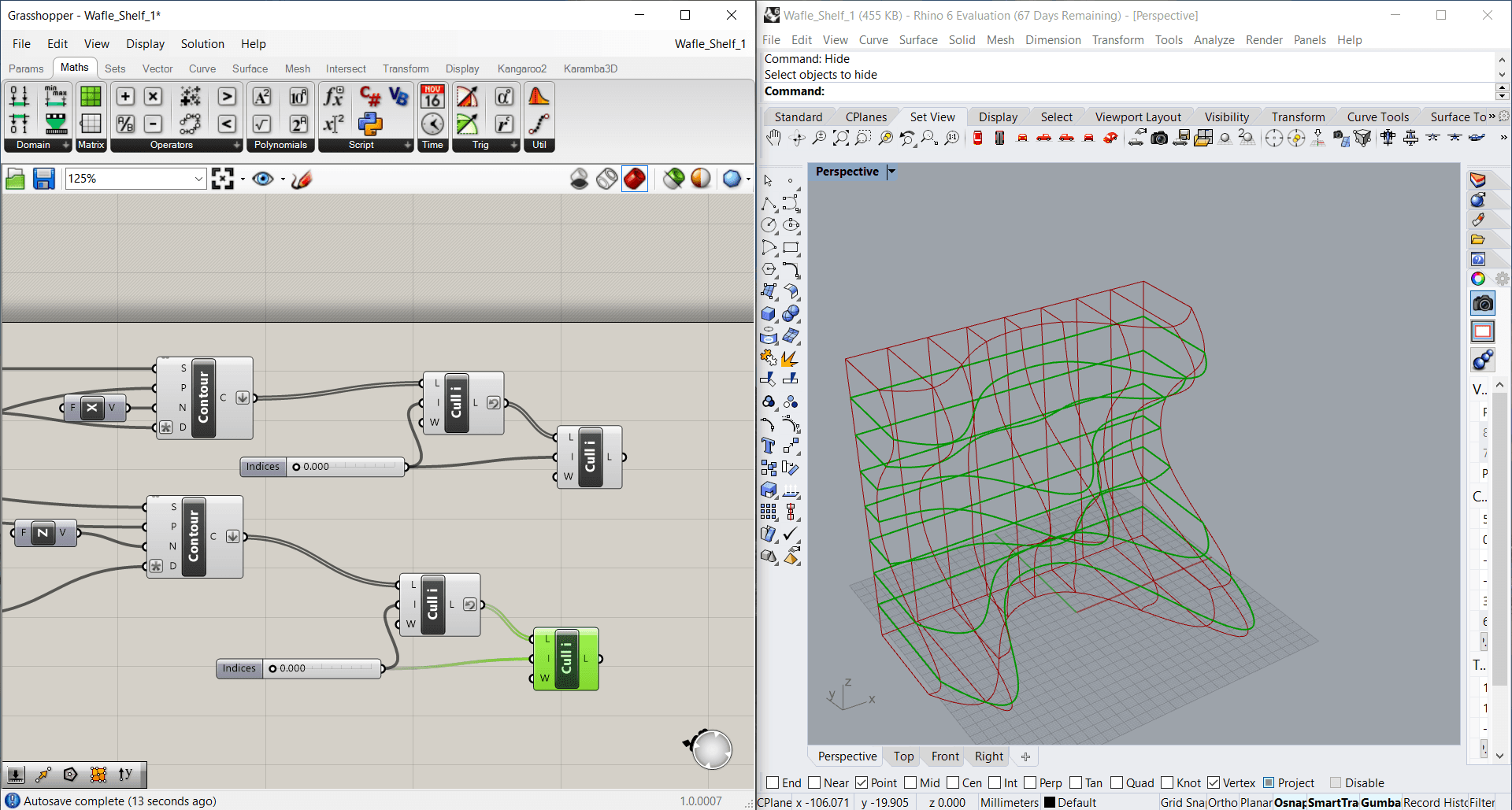Click the Addition operator icon
The width and height of the screenshot is (1512, 810).
click(x=125, y=97)
